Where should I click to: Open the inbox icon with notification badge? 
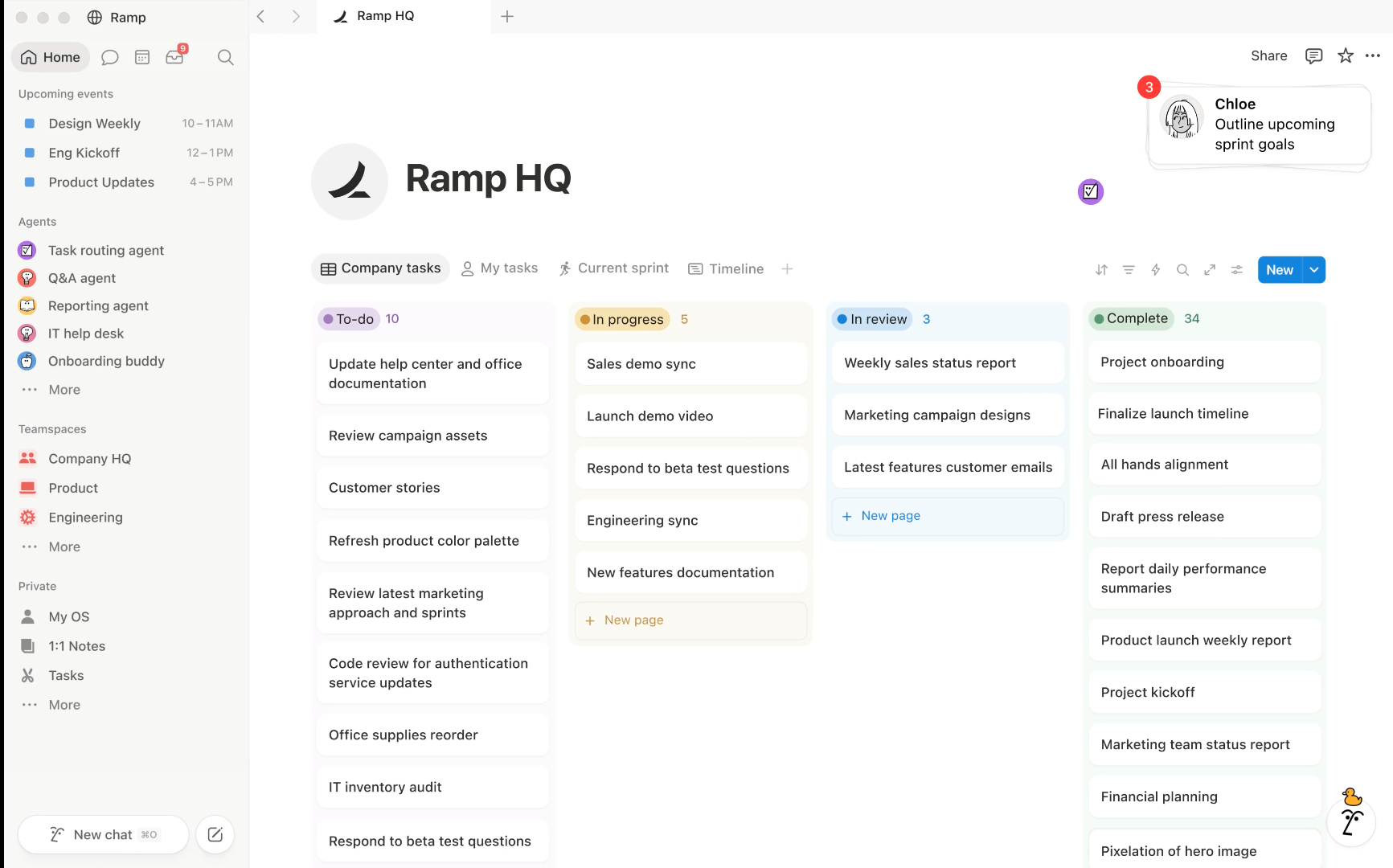point(175,56)
